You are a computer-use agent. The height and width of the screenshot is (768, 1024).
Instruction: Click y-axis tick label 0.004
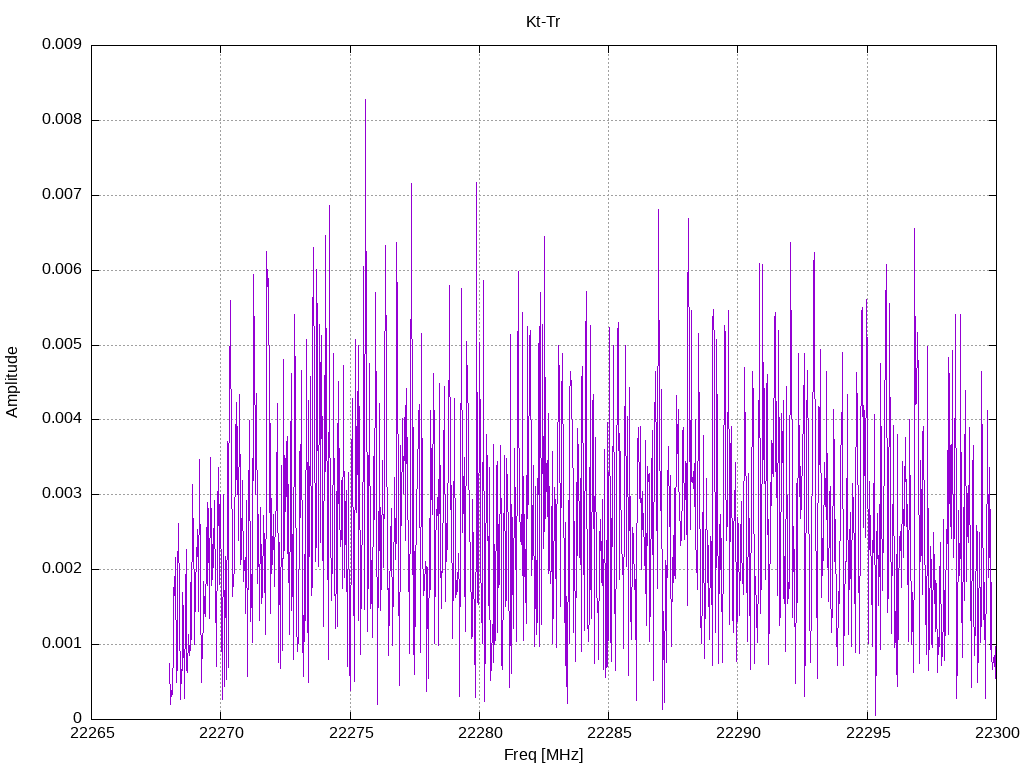pyautogui.click(x=62, y=419)
